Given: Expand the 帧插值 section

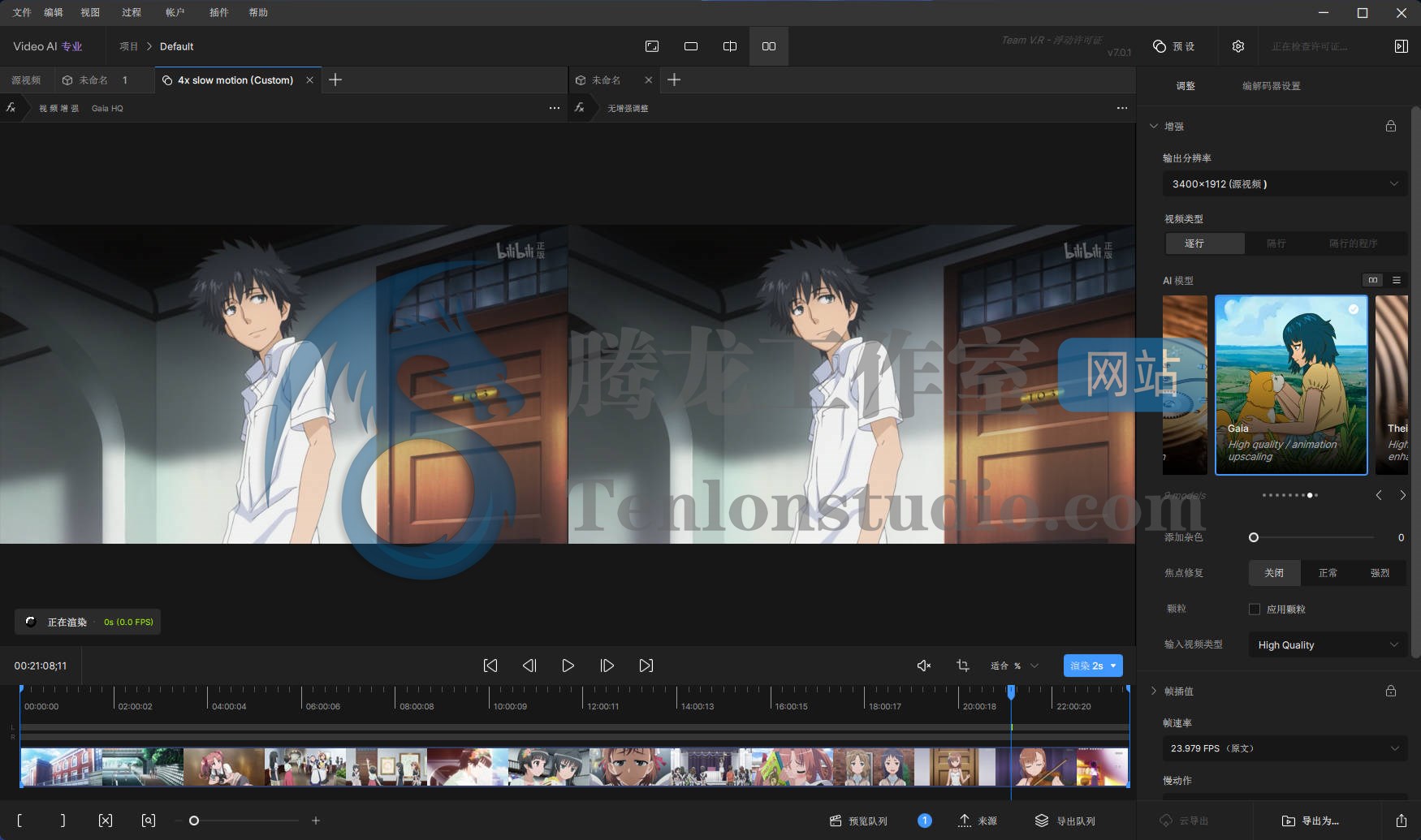Looking at the screenshot, I should (x=1154, y=691).
